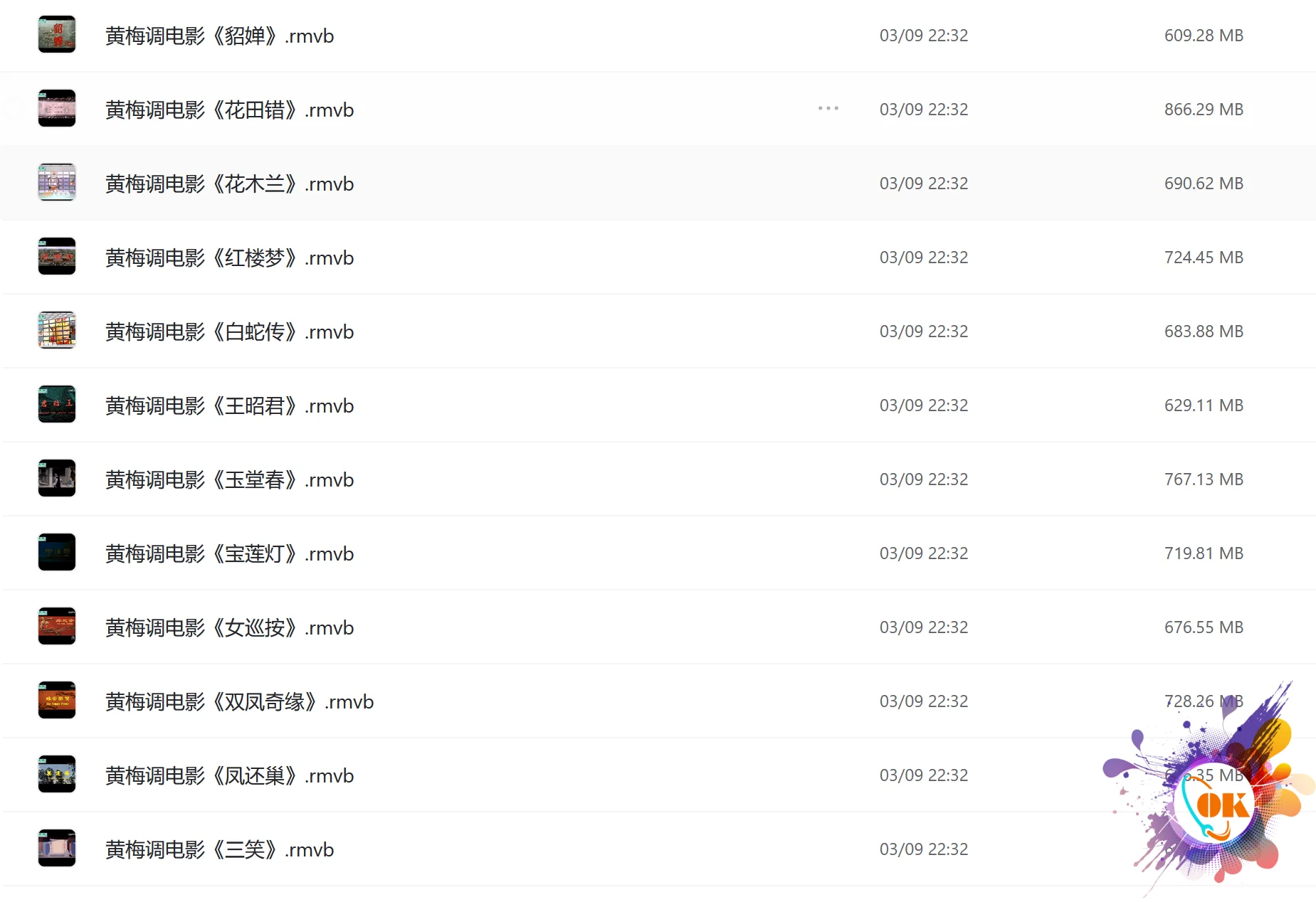This screenshot has width=1316, height=902.
Task: Click the 花田错 file thumbnail icon
Action: pyautogui.click(x=57, y=109)
